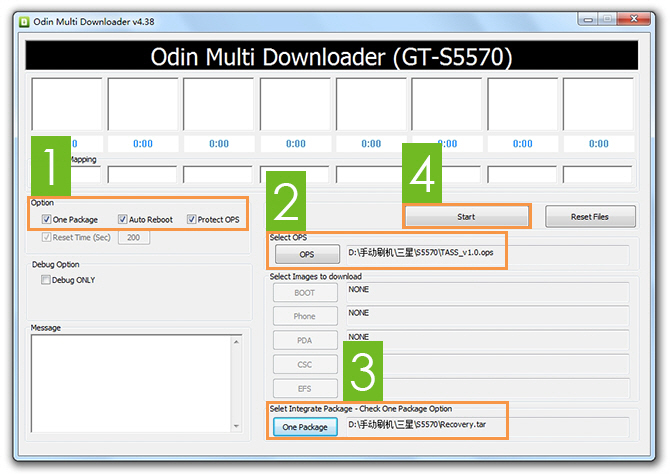Click the last device progress box
The height and width of the screenshot is (474, 670).
click(598, 104)
